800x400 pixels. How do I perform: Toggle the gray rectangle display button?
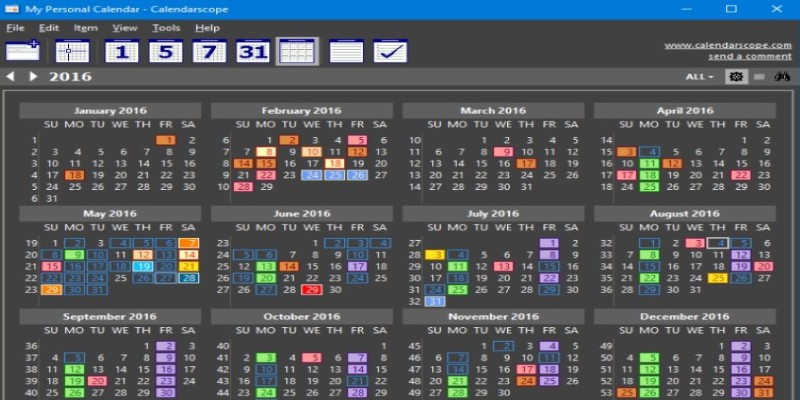(759, 77)
